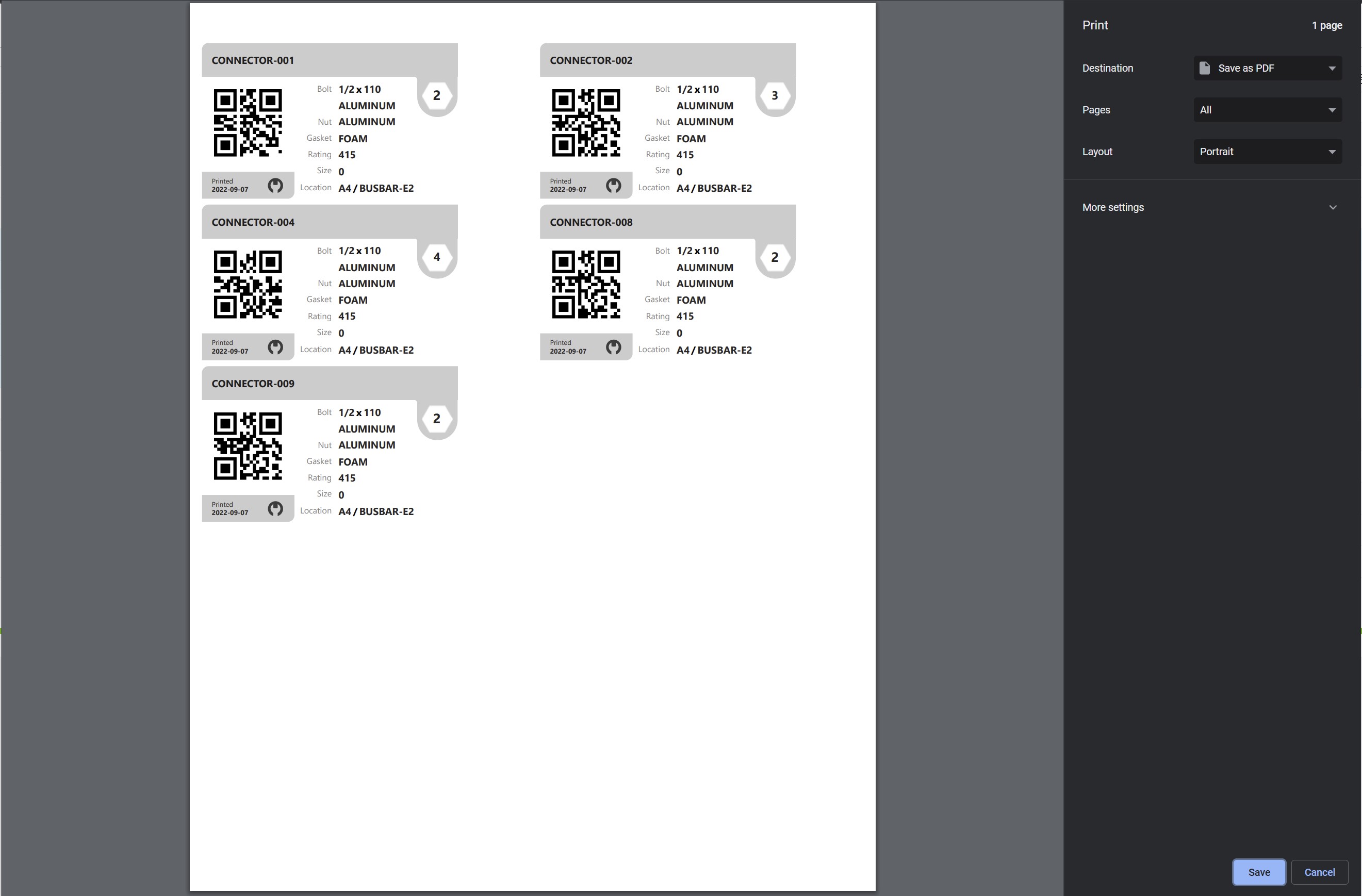The width and height of the screenshot is (1362, 896).
Task: Click the hexagon quantity badge on CONNECTOR-001
Action: pos(437,95)
